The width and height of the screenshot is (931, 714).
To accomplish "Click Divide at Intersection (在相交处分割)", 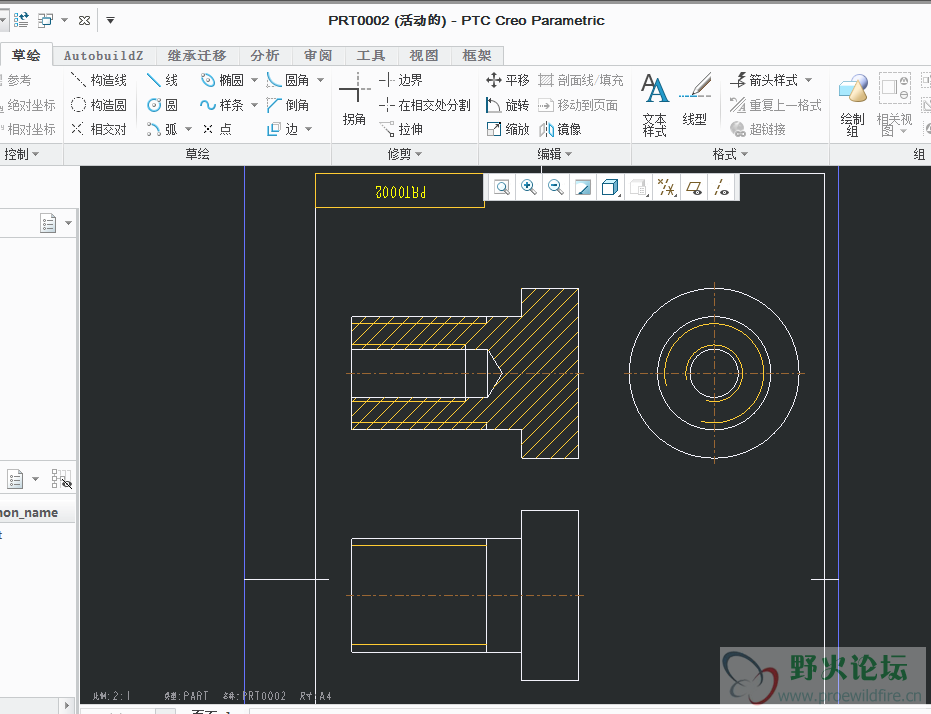I will tap(425, 105).
